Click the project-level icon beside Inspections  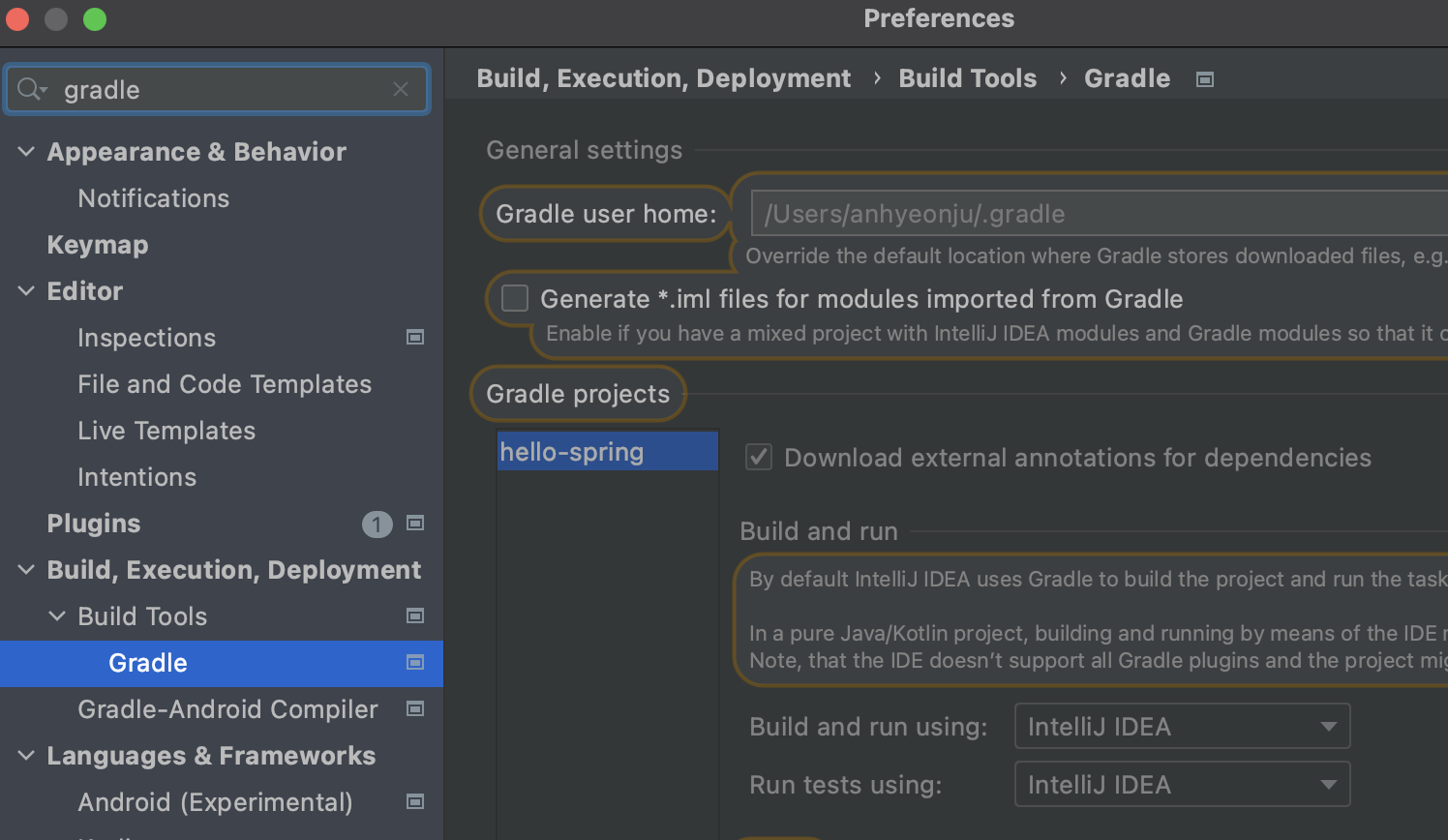[415, 338]
